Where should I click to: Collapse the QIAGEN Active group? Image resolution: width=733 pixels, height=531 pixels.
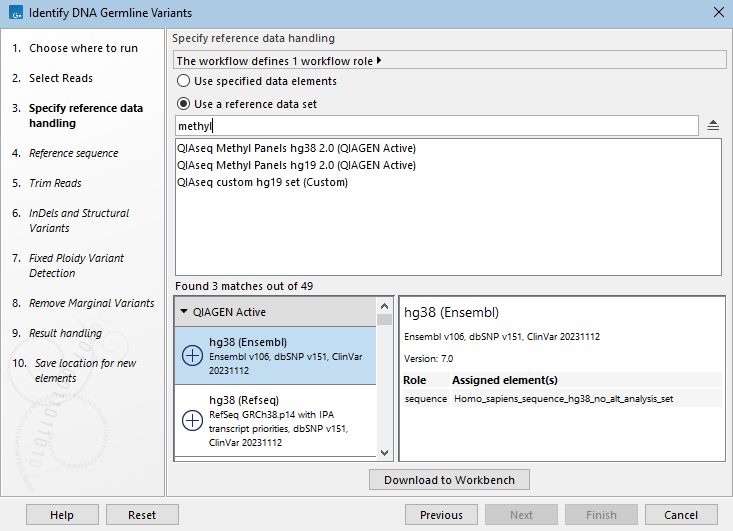(x=184, y=312)
